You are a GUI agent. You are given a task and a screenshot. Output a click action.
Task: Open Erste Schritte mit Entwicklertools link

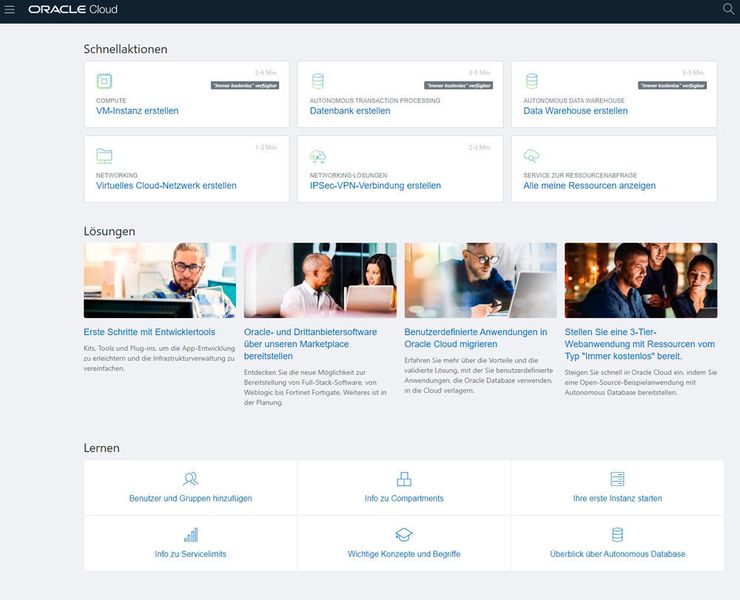149,332
